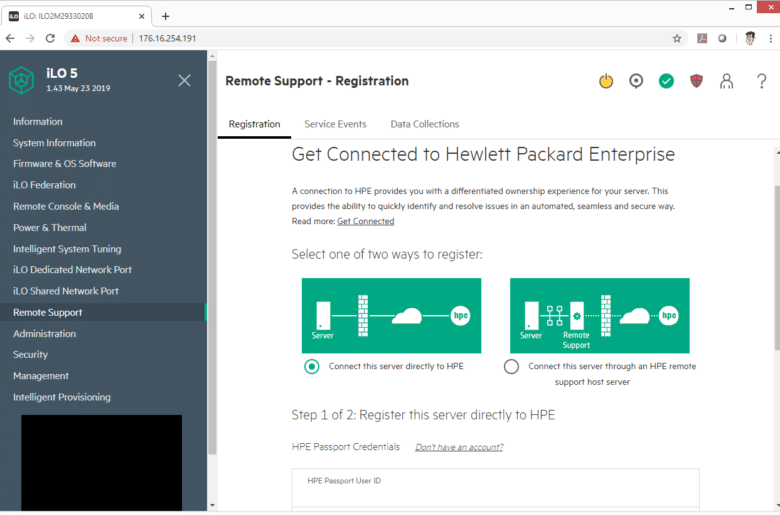Open Intelligent System Tuning page
This screenshot has height=516, width=780.
pos(67,249)
